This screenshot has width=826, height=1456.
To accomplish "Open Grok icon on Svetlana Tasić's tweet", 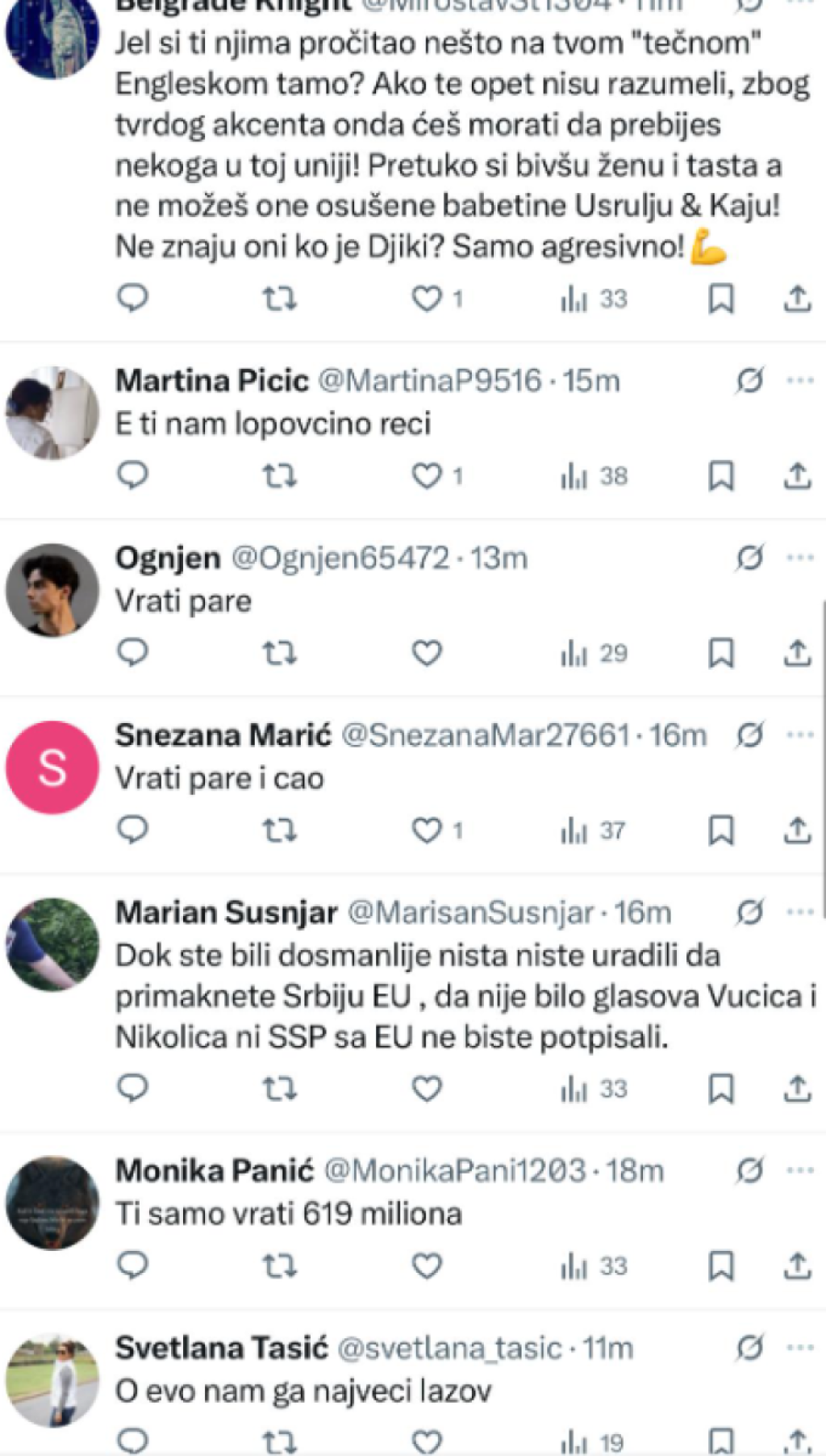I will (749, 1347).
